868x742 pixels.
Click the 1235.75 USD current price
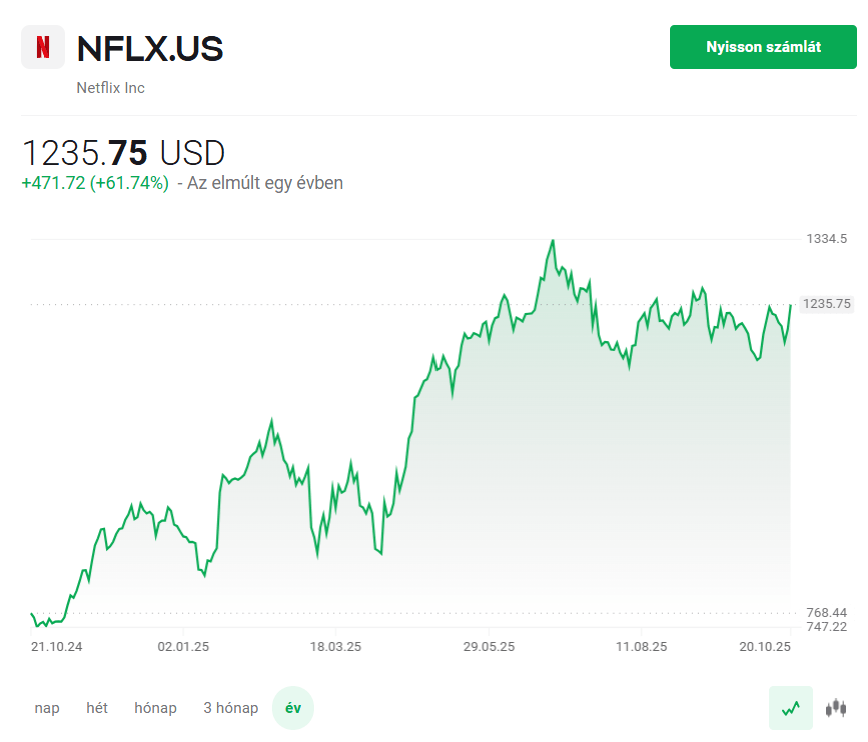click(124, 153)
